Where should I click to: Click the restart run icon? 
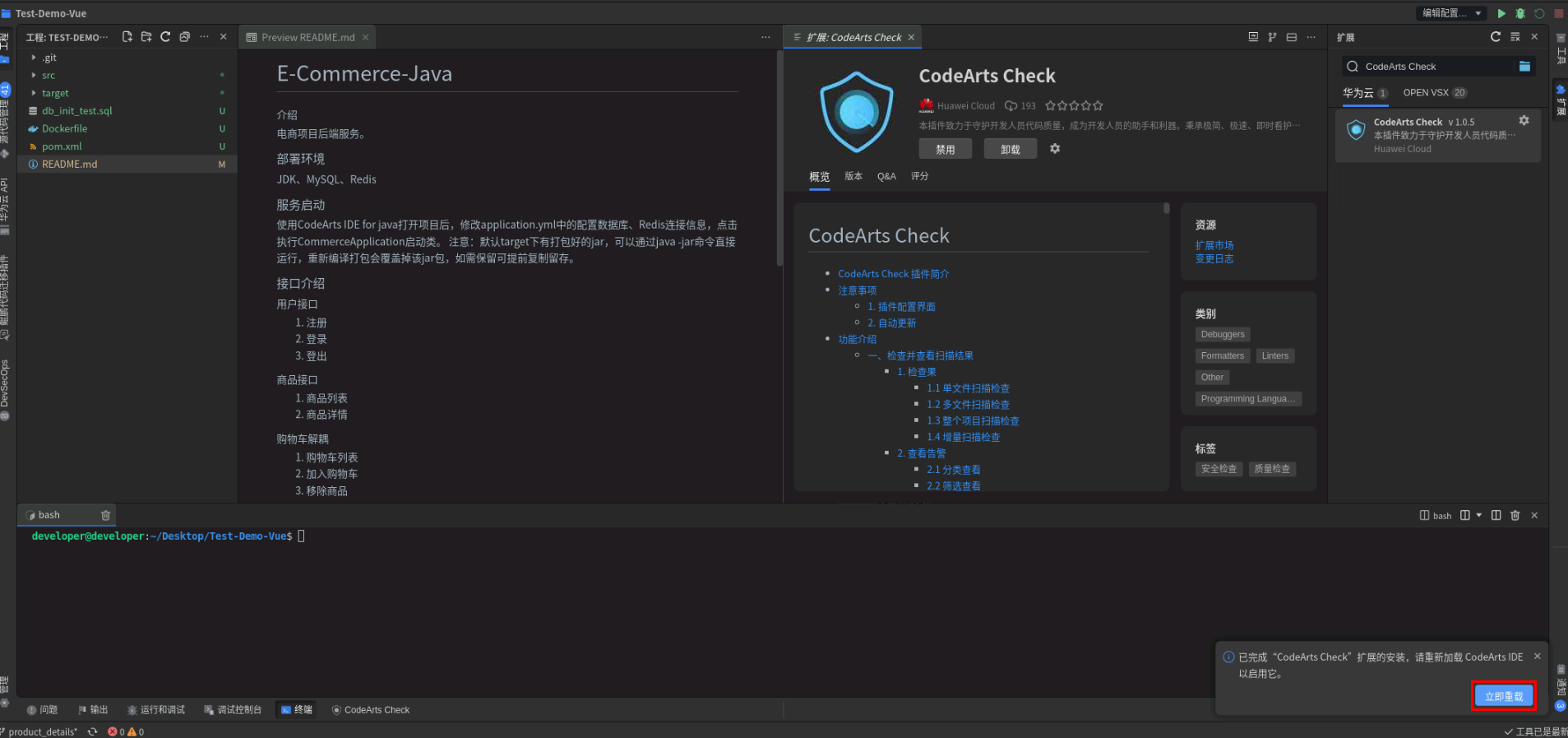(x=1539, y=13)
